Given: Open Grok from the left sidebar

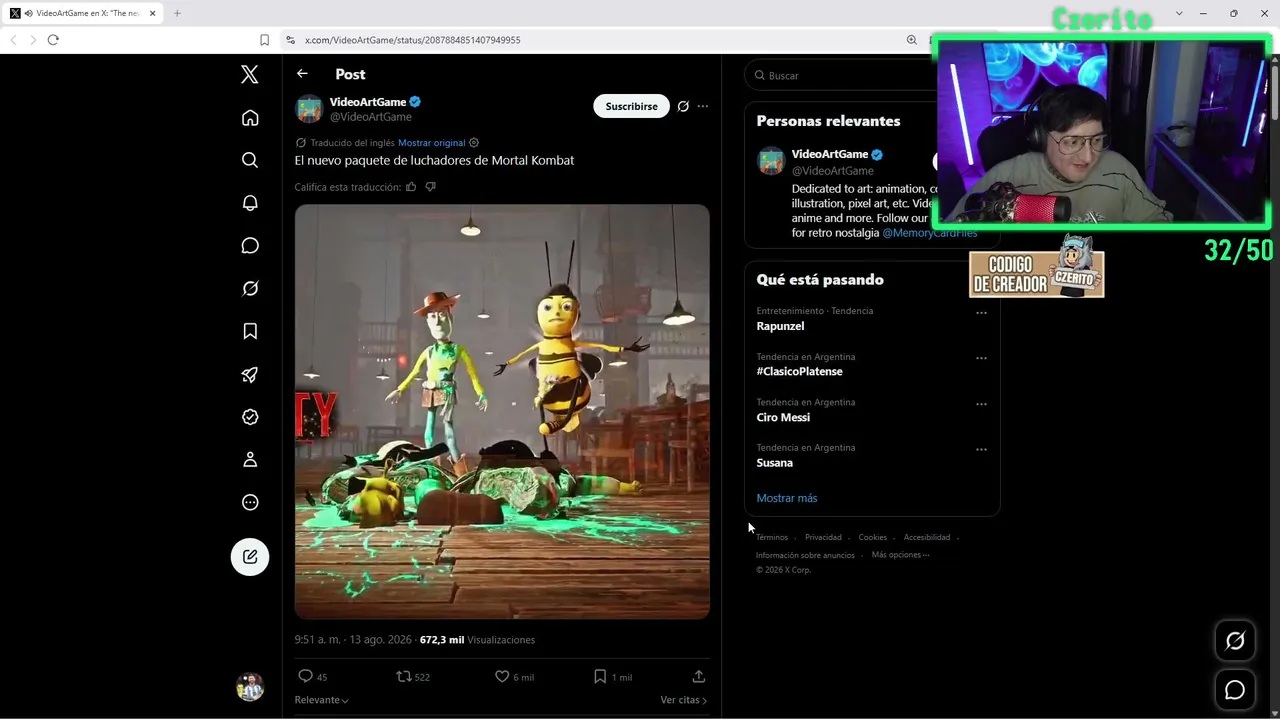Looking at the screenshot, I should [x=250, y=289].
